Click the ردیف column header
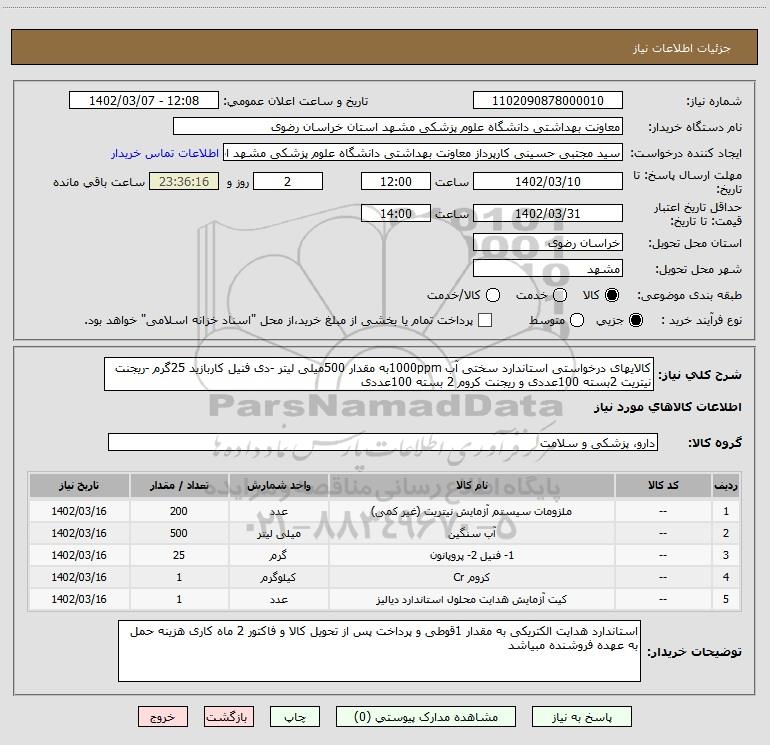This screenshot has width=770, height=745. (726, 485)
